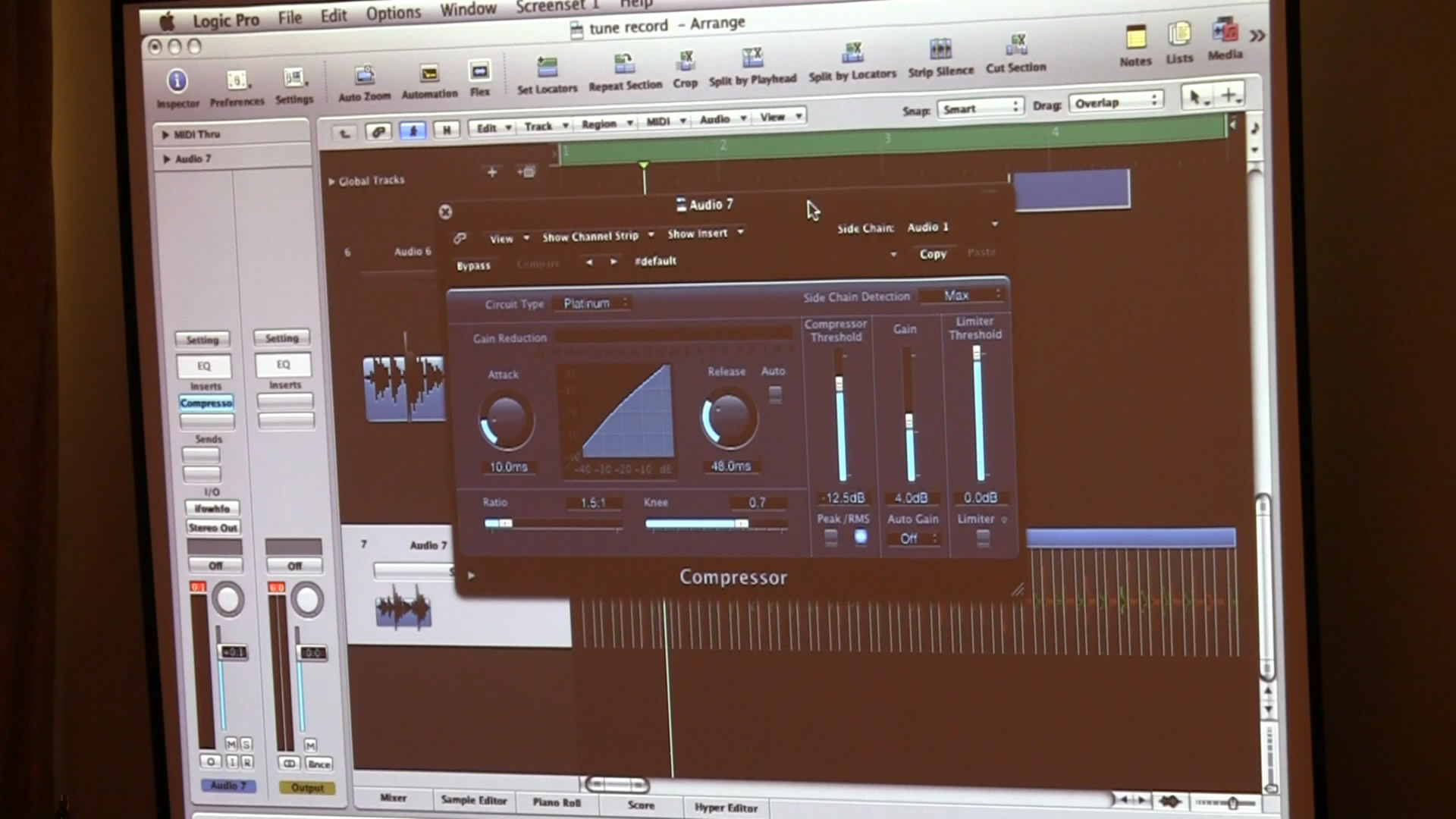This screenshot has width=1456, height=819.
Task: Click the Strip Silence toolbar icon
Action: coord(940,51)
